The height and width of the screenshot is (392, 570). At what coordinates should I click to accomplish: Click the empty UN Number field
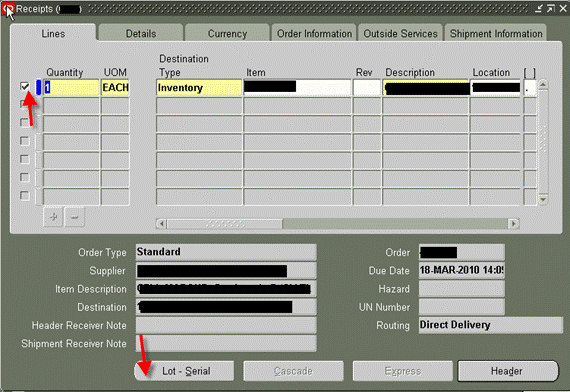tap(461, 307)
